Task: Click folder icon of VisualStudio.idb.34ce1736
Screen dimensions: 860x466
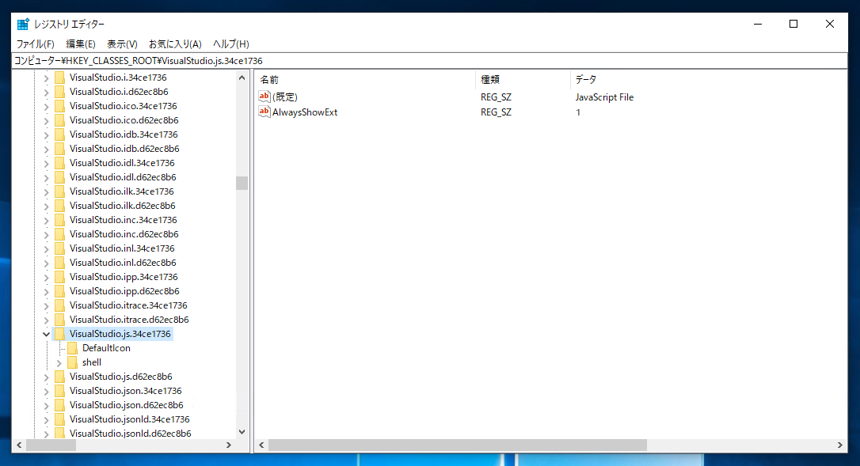Action: (x=60, y=134)
